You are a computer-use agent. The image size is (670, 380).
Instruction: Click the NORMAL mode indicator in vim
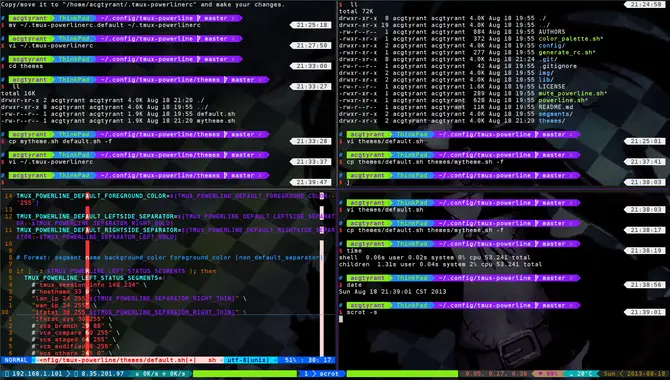[x=16, y=360]
